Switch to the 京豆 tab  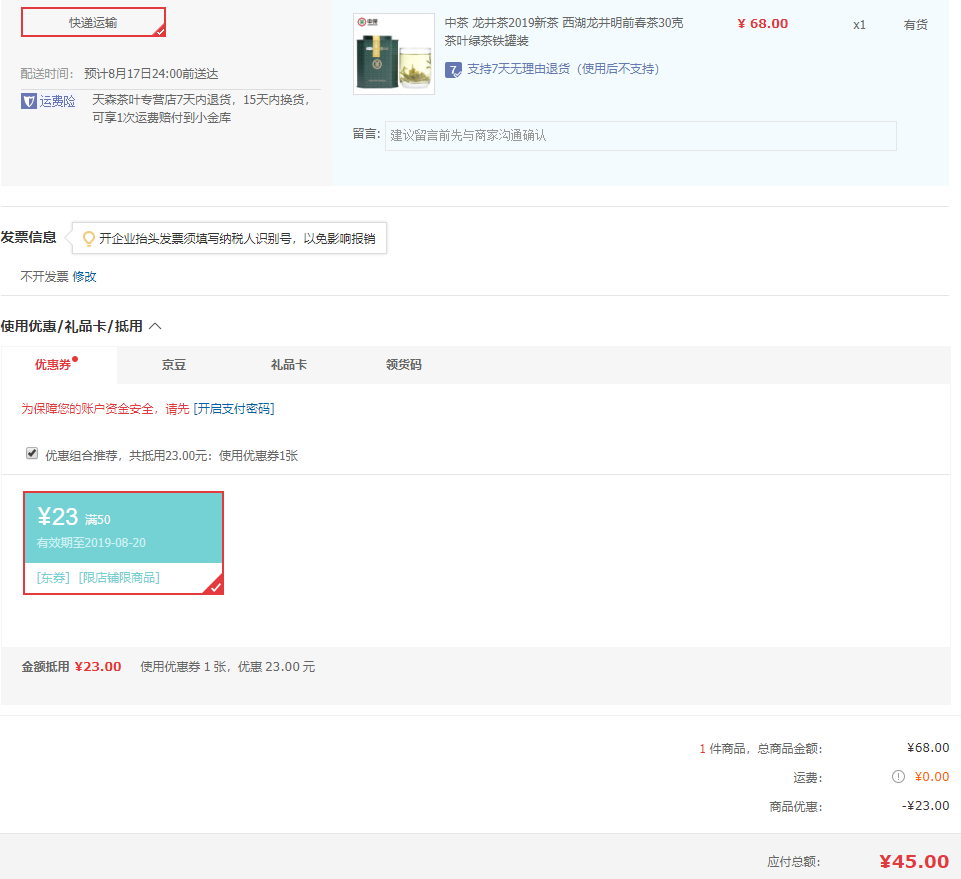pyautogui.click(x=173, y=365)
